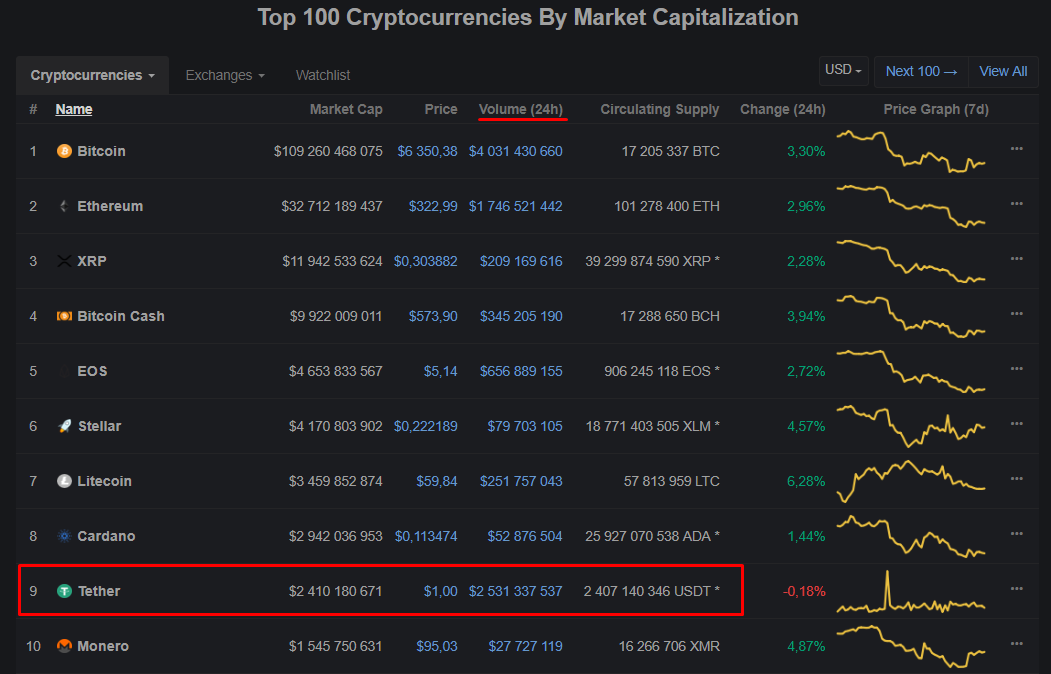Select the Tether coin icon

point(64,591)
